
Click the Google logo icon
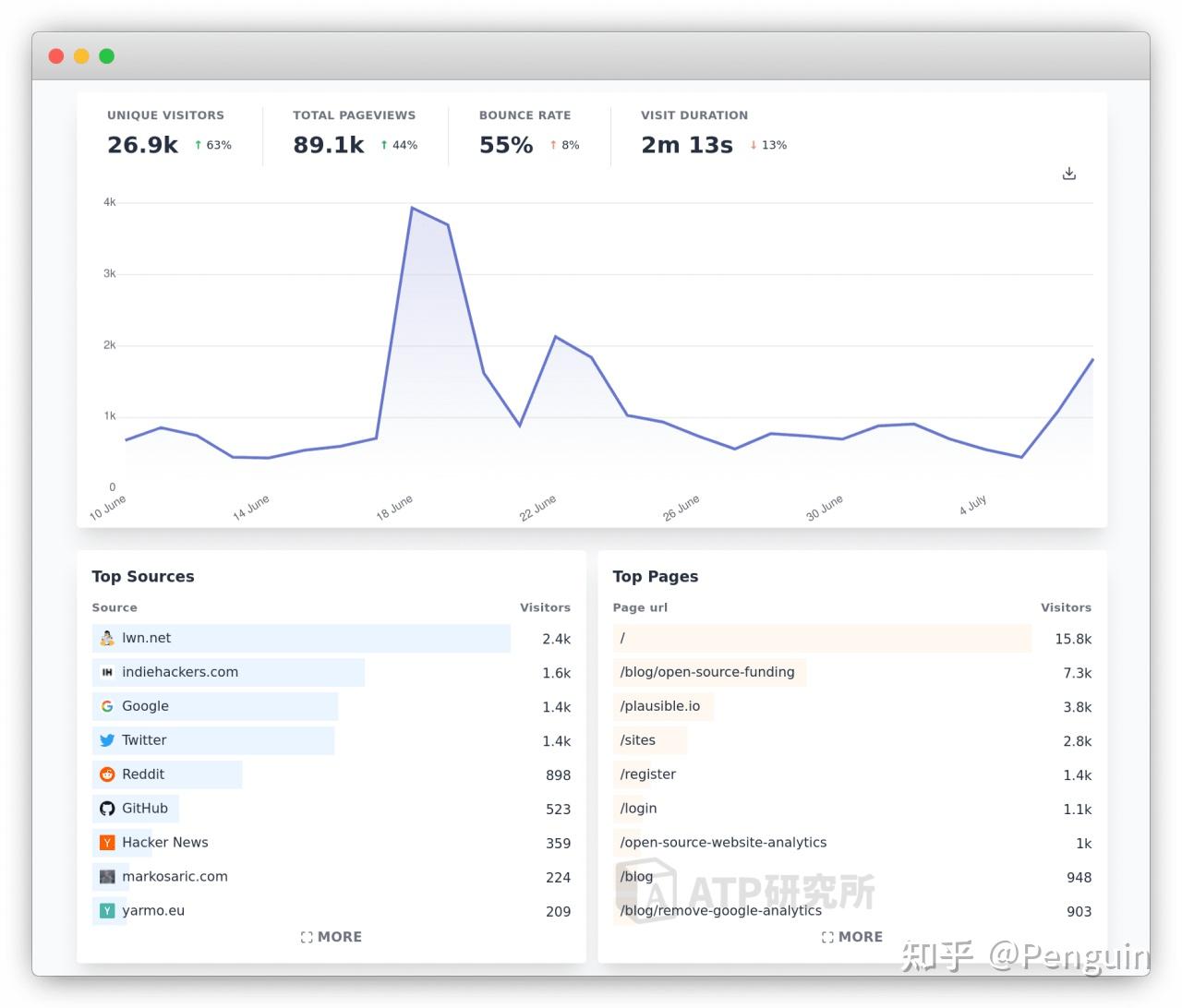(x=107, y=706)
